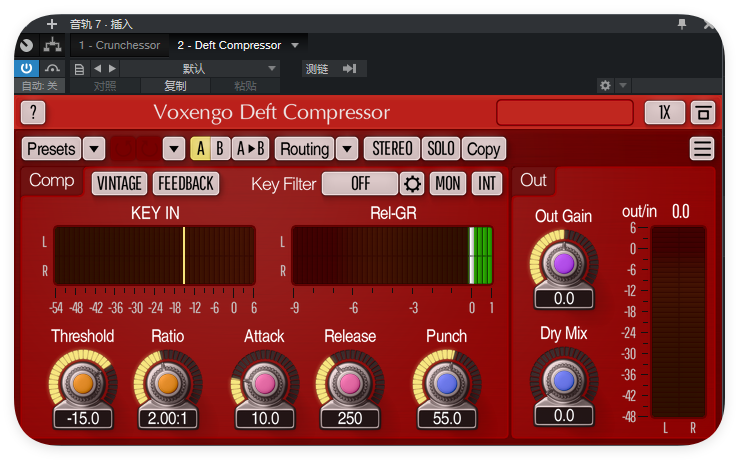Click the circular dial icon in header
The height and width of the screenshot is (460, 739).
(x=26, y=45)
